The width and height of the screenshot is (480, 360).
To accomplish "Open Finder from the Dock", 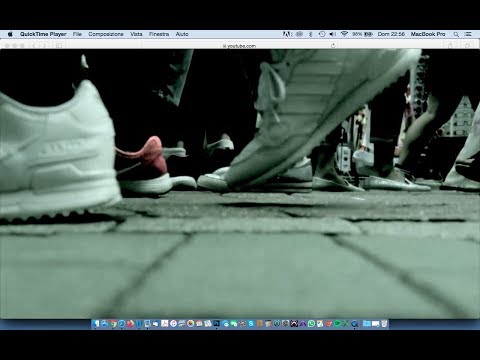I will point(96,323).
